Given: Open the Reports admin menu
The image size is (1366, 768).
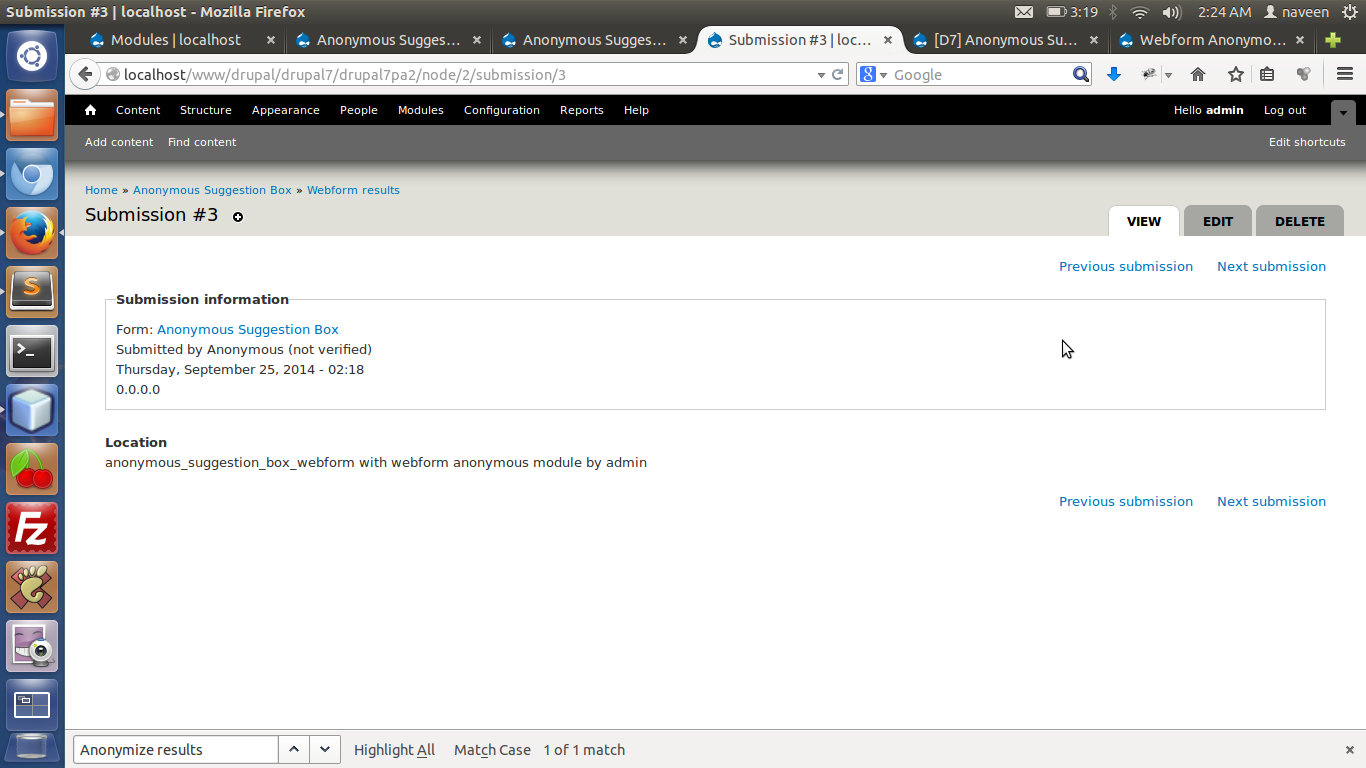Looking at the screenshot, I should click(x=582, y=110).
